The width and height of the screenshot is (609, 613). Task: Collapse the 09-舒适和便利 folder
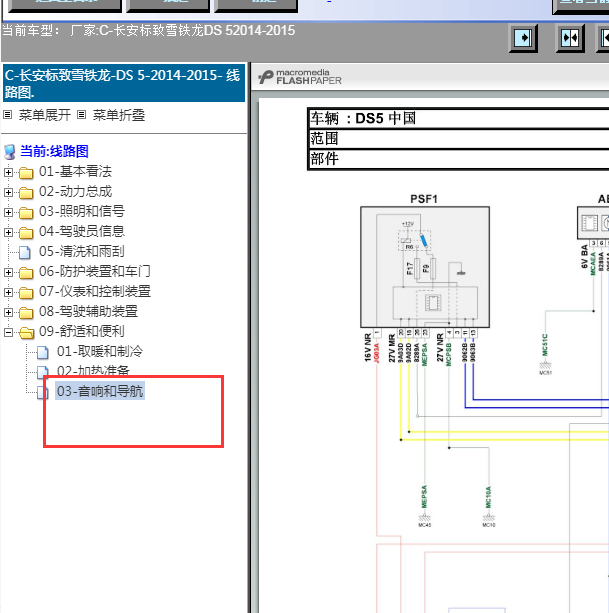pos(8,332)
